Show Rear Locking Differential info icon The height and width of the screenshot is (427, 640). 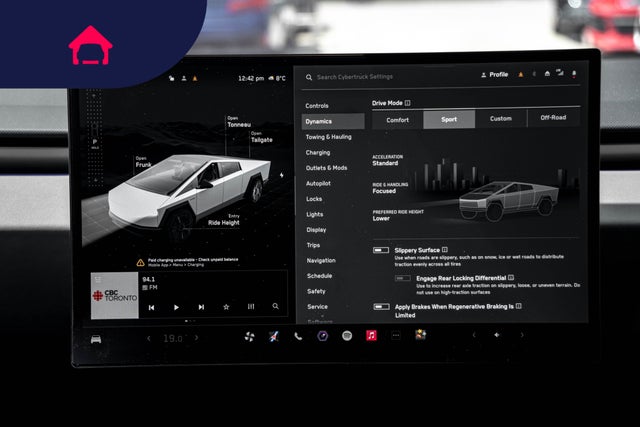point(511,278)
